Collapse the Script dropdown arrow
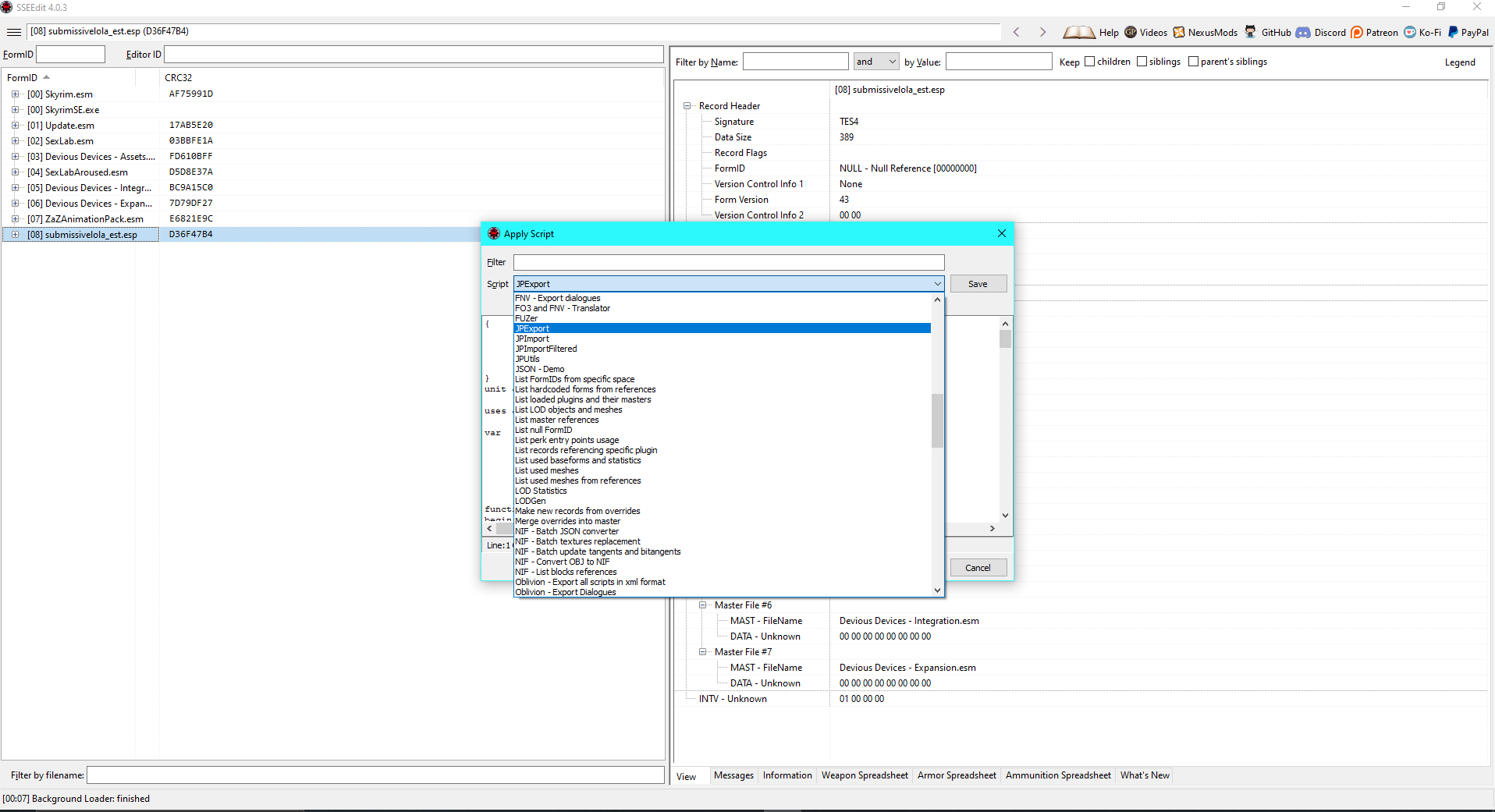Screen dimensions: 1495x812 click(937, 284)
